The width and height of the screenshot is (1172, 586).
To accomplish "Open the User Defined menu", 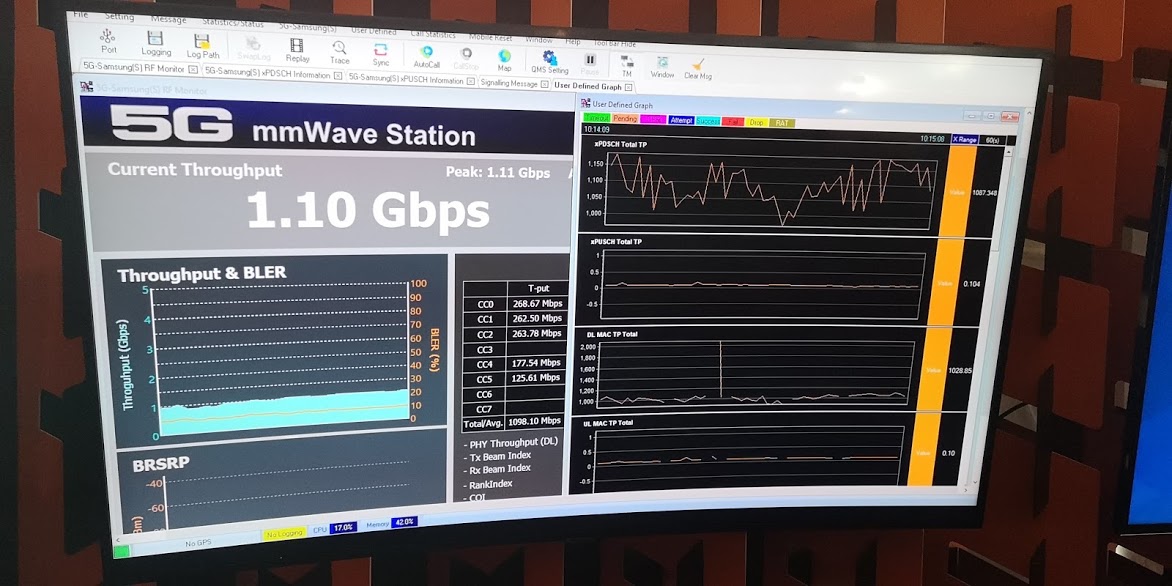I will 373,31.
